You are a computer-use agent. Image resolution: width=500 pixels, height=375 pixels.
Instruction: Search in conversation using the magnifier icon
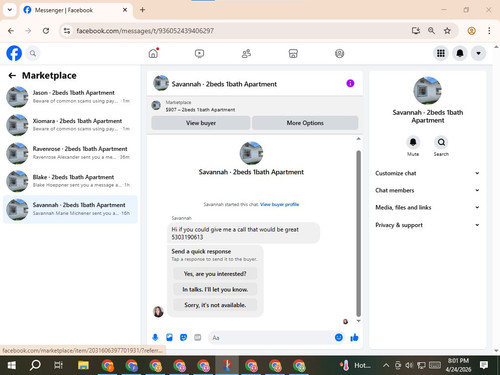pyautogui.click(x=441, y=143)
